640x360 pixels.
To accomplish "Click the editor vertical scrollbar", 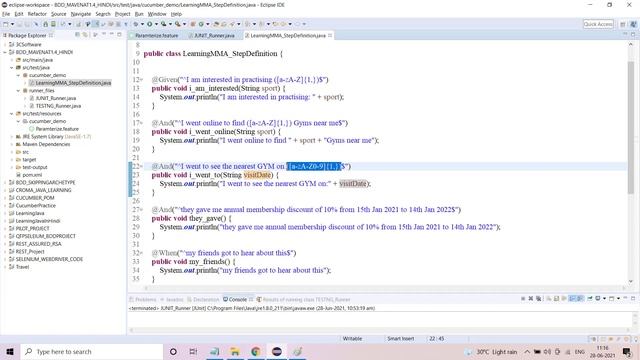I will 631,127.
